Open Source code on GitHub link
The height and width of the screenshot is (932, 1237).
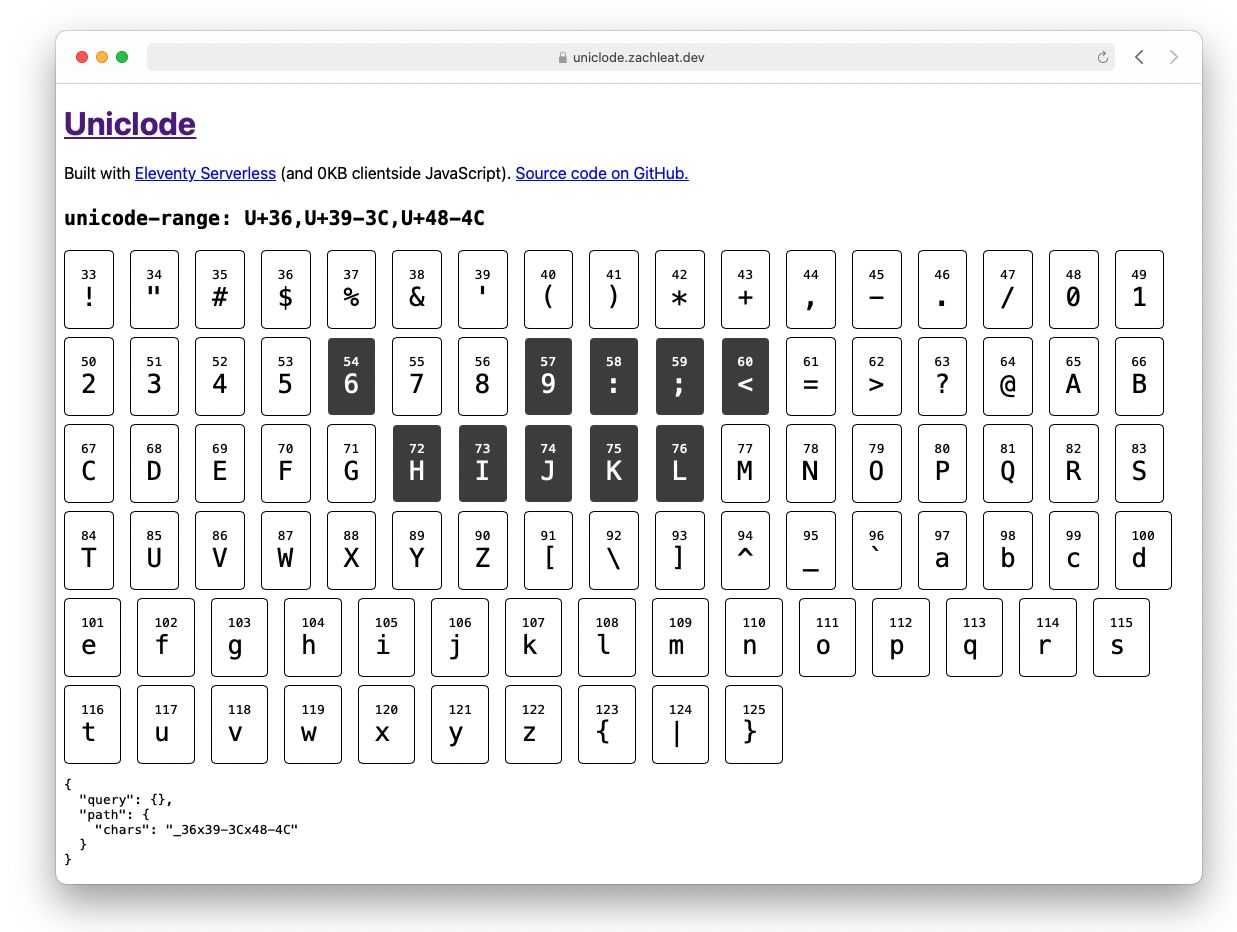(x=602, y=173)
